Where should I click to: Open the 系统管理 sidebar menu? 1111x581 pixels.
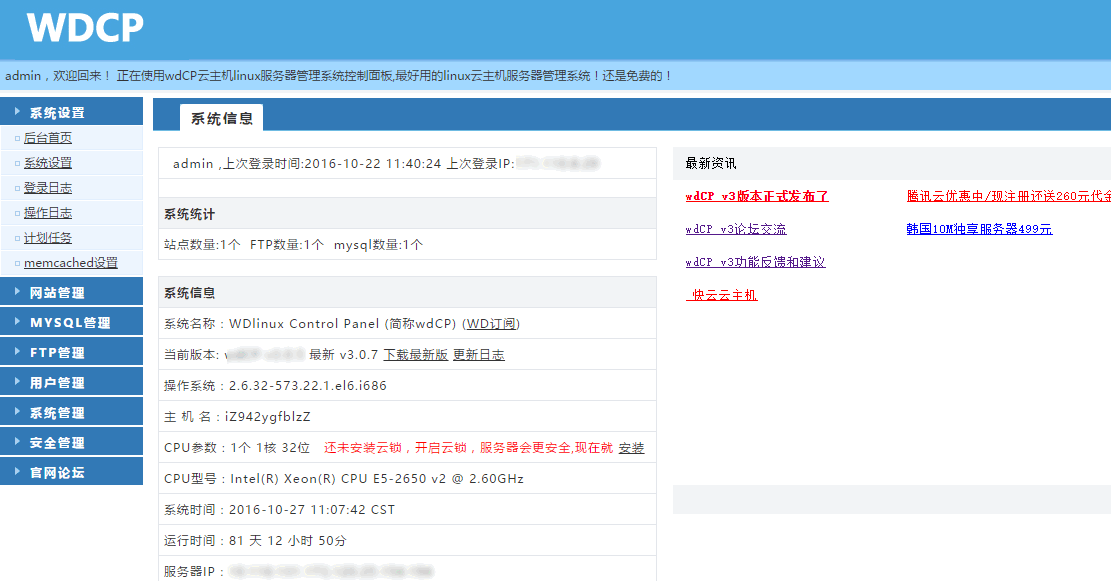pos(57,413)
